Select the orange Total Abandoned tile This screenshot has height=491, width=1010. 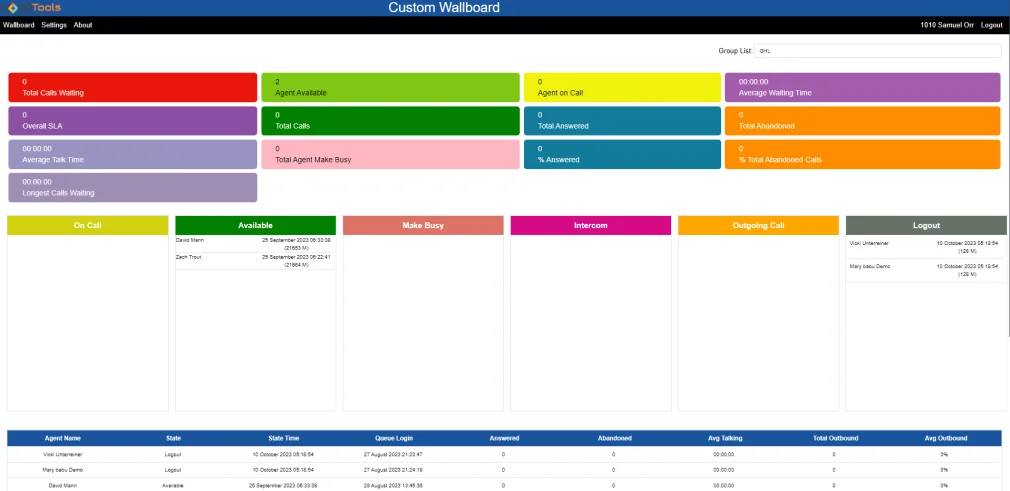862,120
